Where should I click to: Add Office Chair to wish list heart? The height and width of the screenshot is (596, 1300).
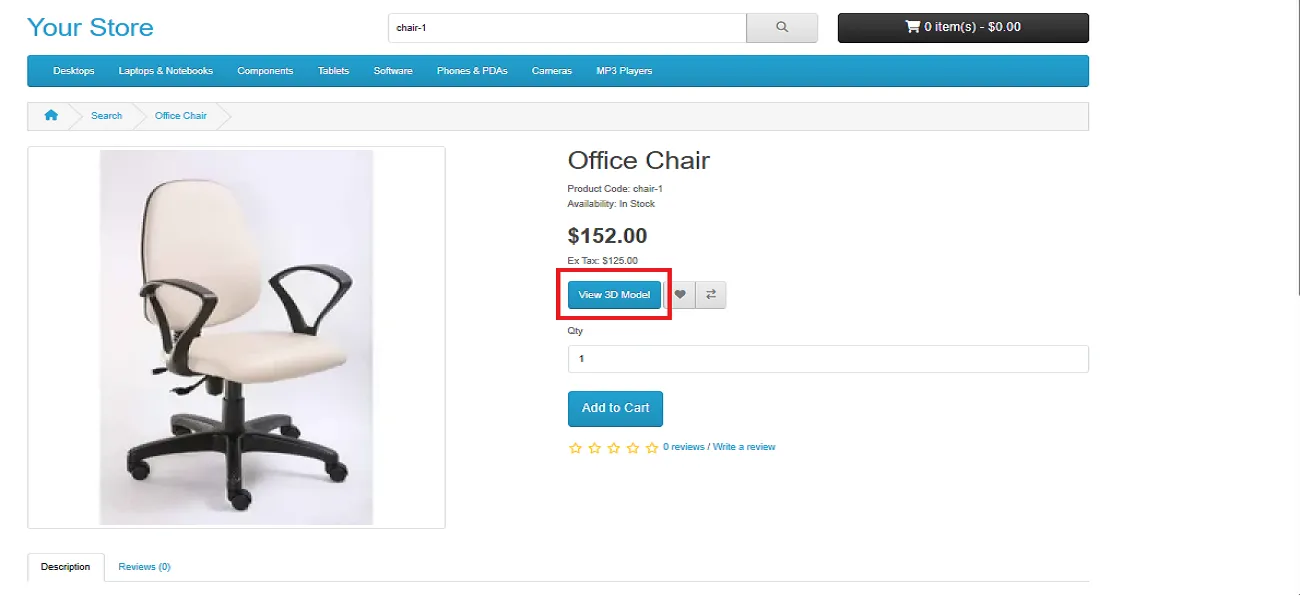680,295
